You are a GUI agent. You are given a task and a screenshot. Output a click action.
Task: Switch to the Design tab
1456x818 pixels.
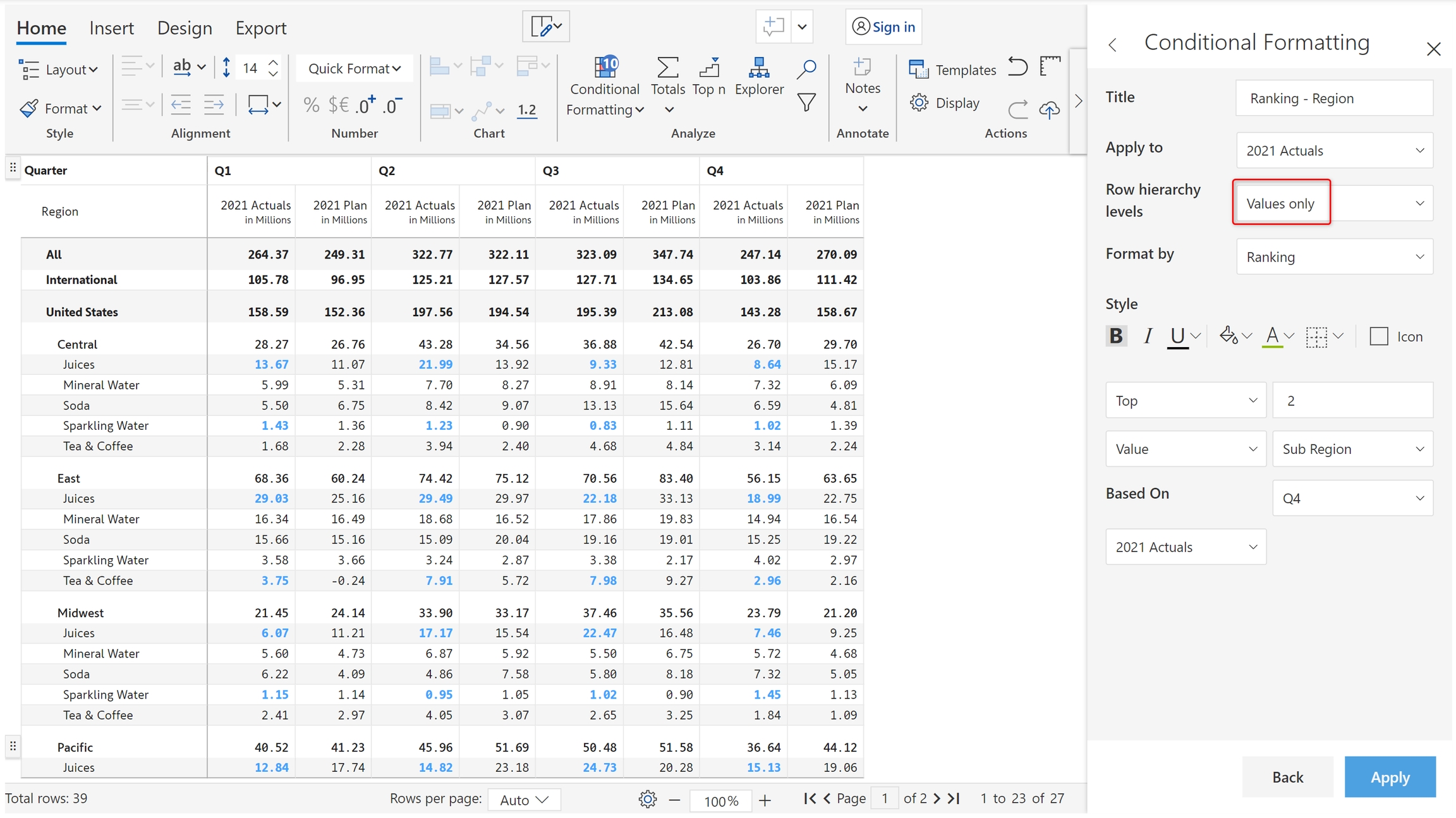(x=185, y=28)
